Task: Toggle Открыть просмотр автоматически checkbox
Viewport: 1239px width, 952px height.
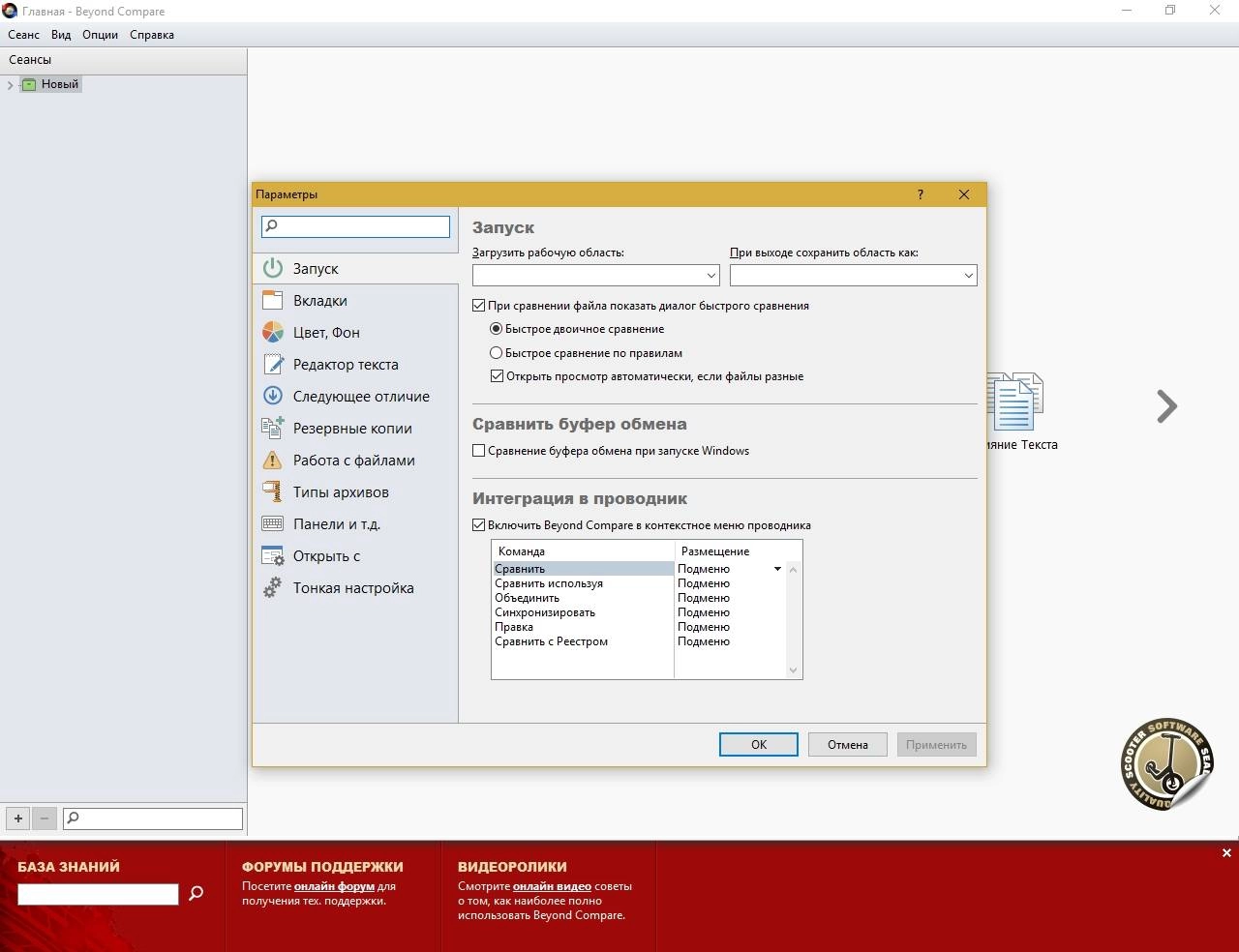Action: [497, 376]
